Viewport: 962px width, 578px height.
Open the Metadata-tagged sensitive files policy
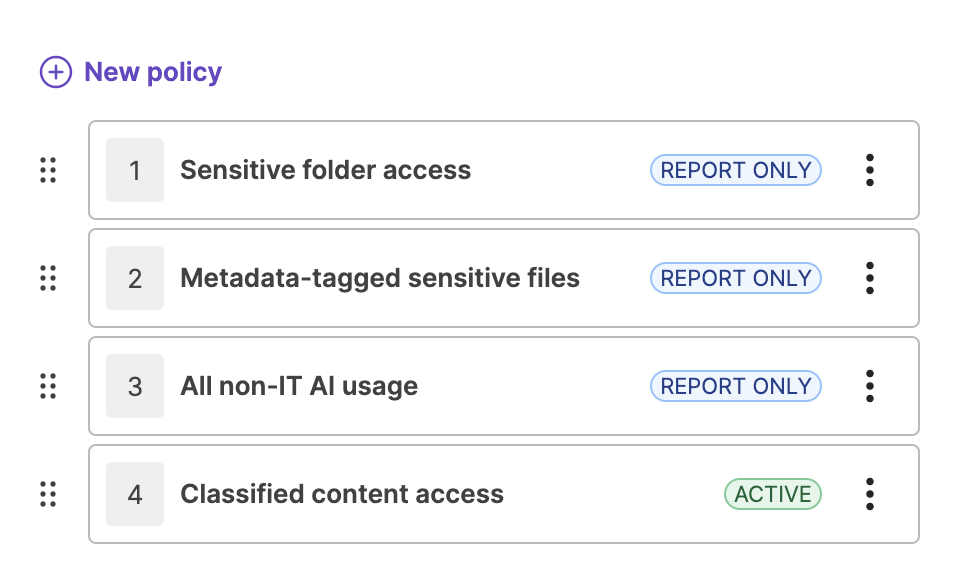[380, 278]
